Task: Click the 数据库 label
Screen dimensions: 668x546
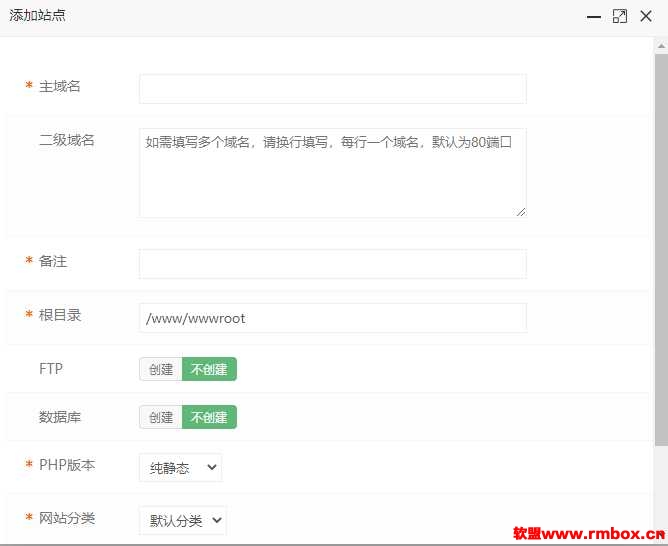Action: 60,417
